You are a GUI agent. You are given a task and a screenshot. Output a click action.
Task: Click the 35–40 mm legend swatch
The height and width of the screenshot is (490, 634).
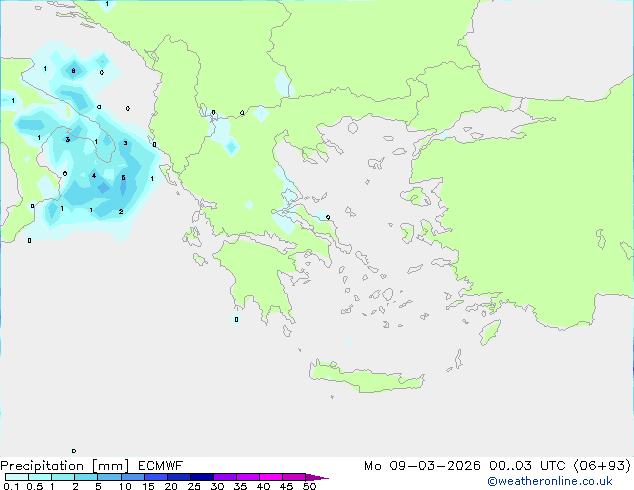point(247,477)
